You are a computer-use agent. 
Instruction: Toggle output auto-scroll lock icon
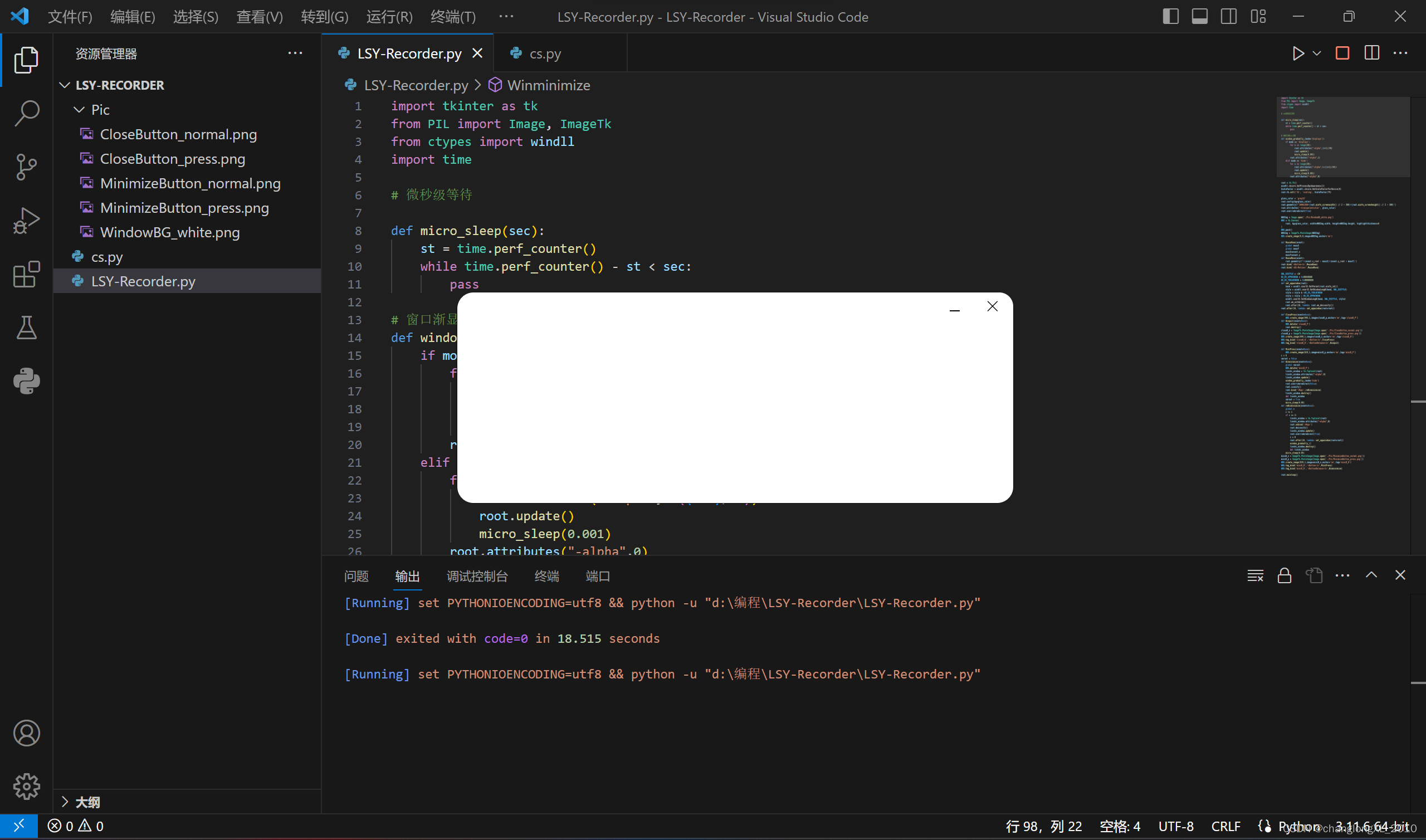pyautogui.click(x=1284, y=575)
